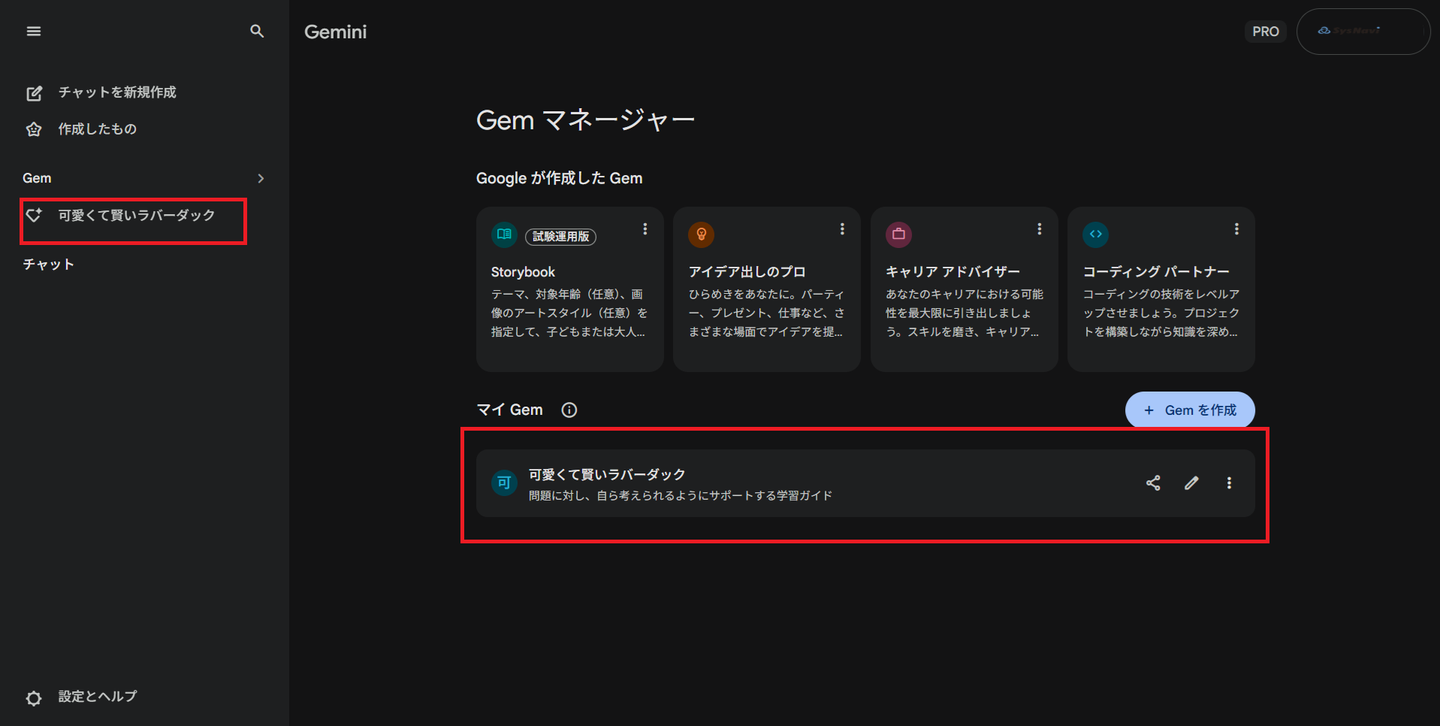Click the Gem を作成 button
Image resolution: width=1440 pixels, height=726 pixels.
point(1190,410)
